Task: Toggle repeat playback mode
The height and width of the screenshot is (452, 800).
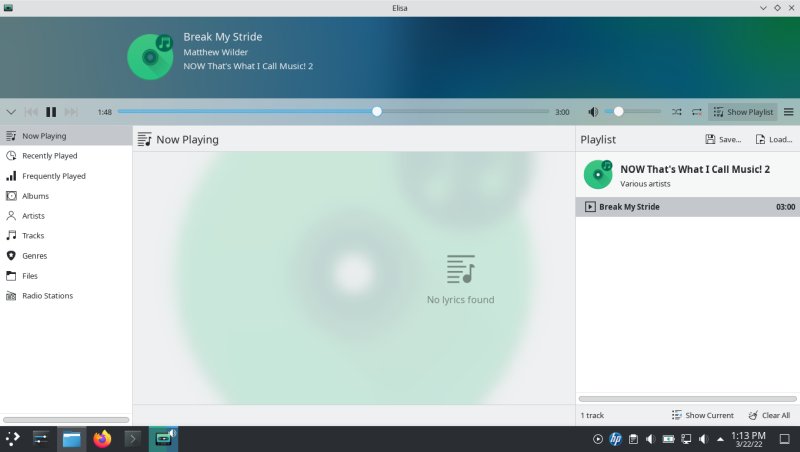Action: pyautogui.click(x=696, y=112)
